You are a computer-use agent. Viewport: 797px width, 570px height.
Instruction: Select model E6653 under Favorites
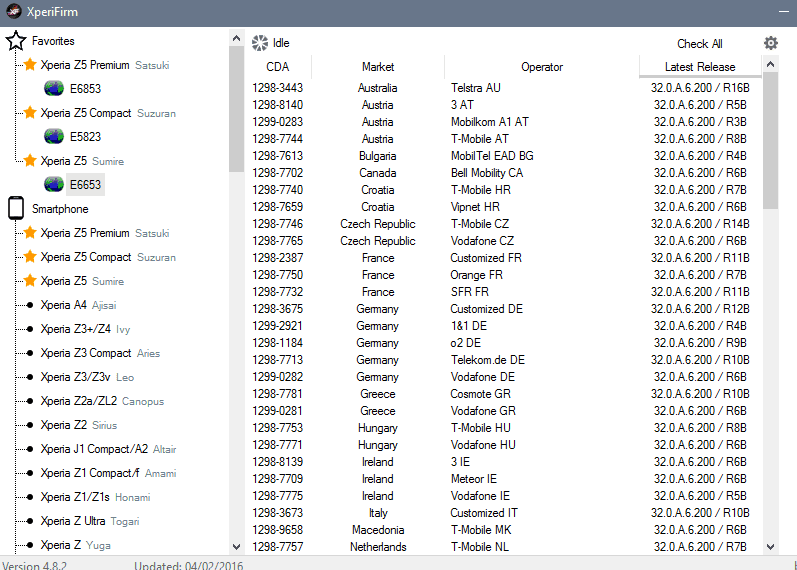85,184
